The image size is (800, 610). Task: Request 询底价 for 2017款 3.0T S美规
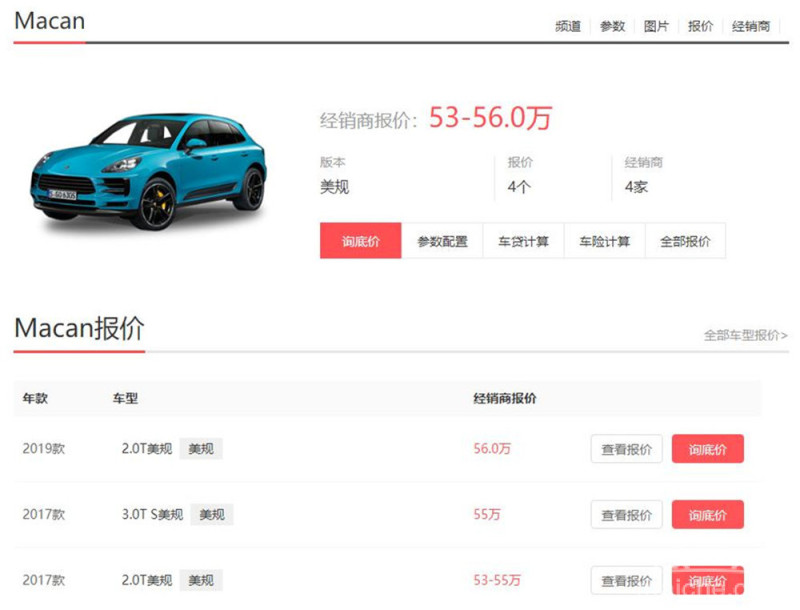pos(707,515)
